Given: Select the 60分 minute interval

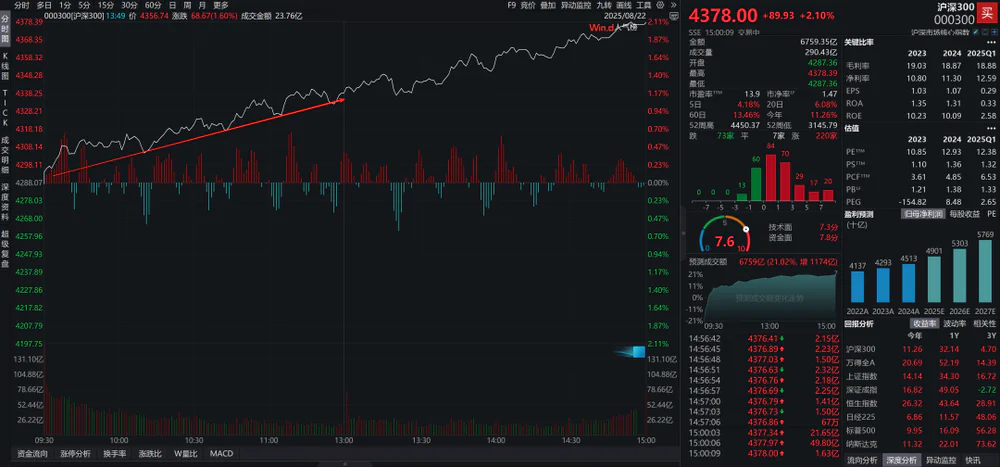Looking at the screenshot, I should 153,5.
